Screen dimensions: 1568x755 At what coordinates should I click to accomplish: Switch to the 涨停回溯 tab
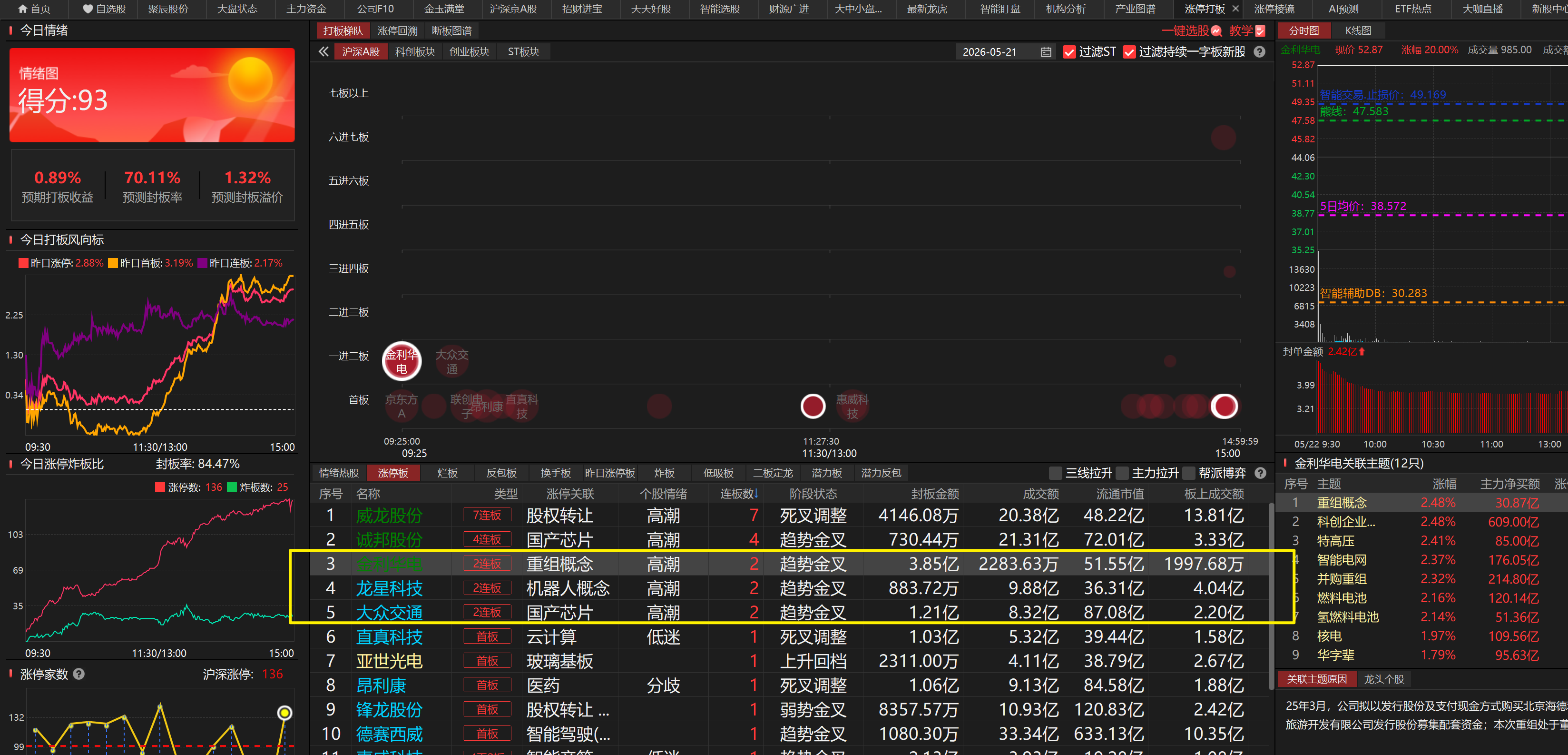click(x=398, y=31)
